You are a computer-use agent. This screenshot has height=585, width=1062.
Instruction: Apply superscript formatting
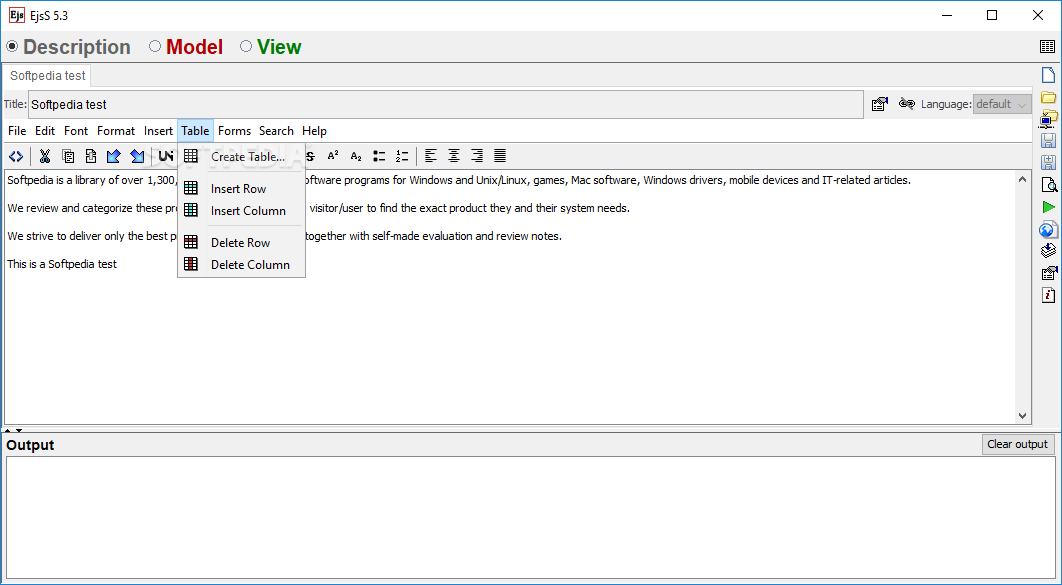pos(333,156)
